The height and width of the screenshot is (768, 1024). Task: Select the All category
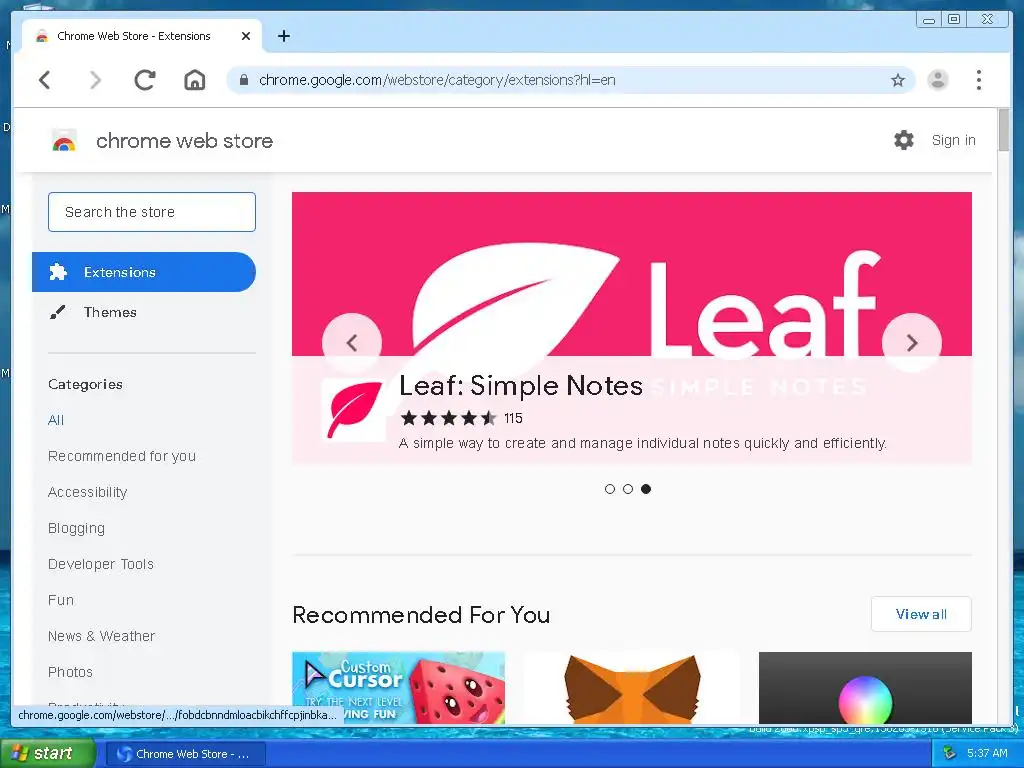(56, 420)
